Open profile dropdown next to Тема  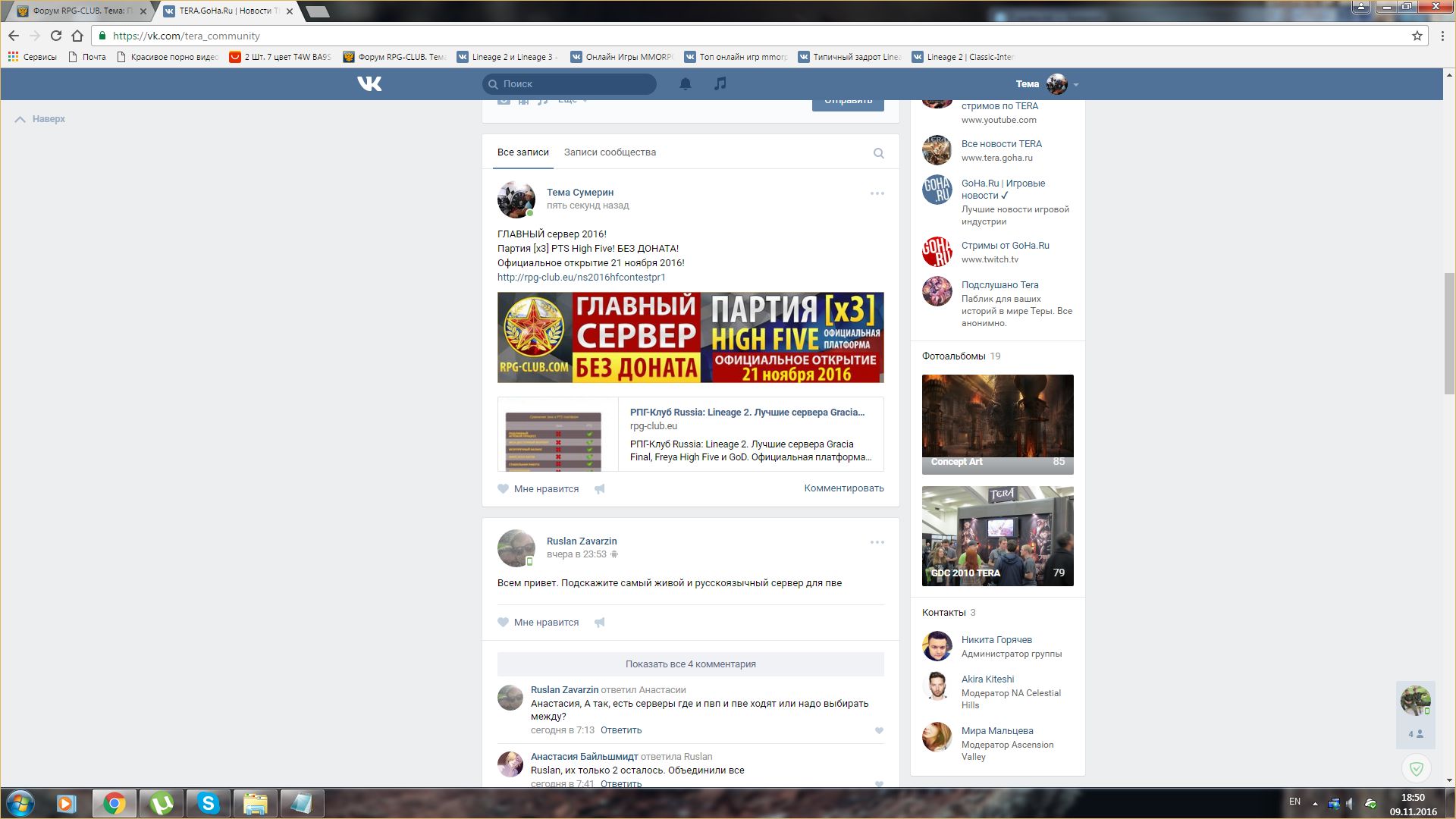1076,84
